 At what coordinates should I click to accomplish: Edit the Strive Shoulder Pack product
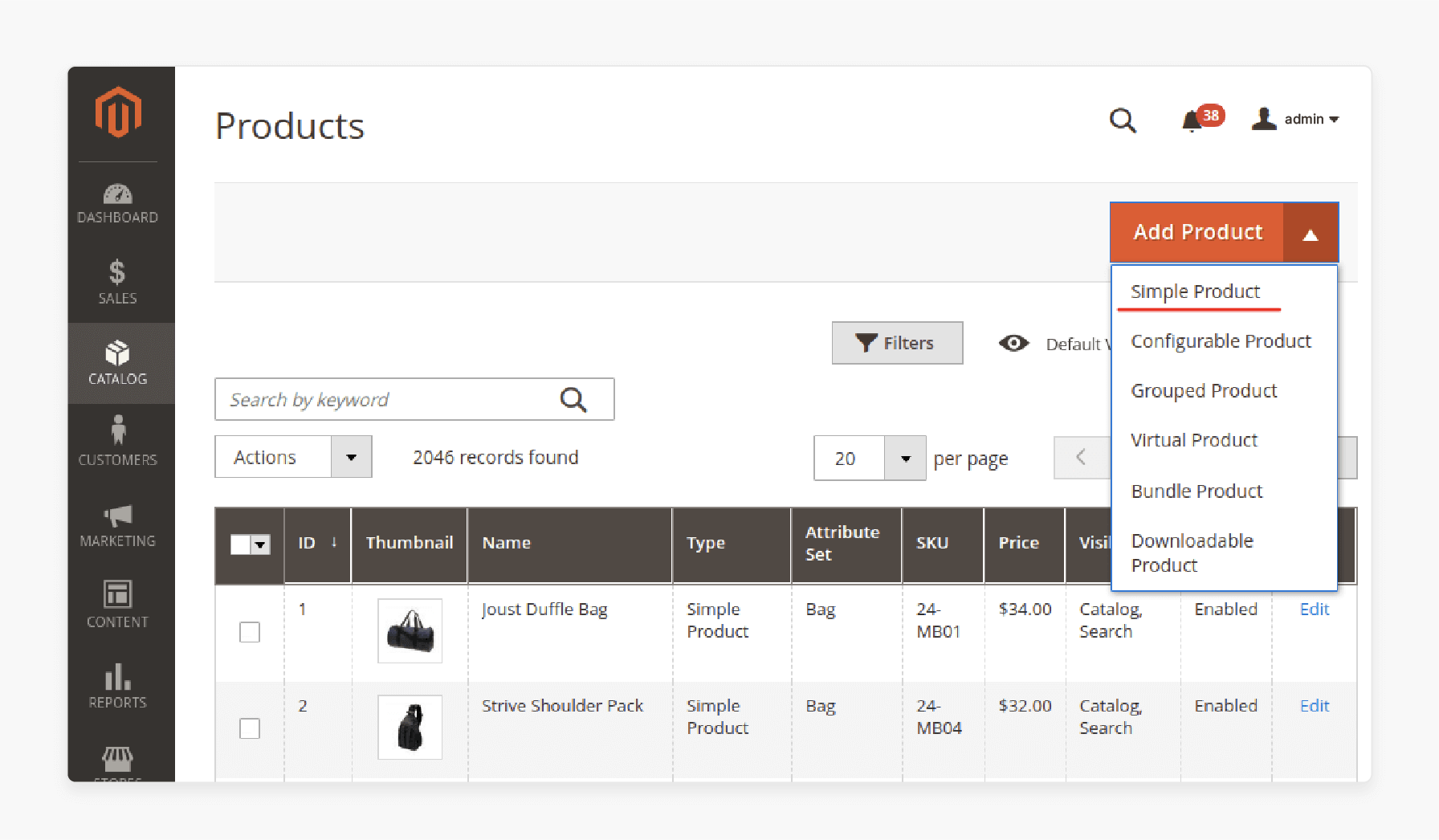pos(1315,706)
